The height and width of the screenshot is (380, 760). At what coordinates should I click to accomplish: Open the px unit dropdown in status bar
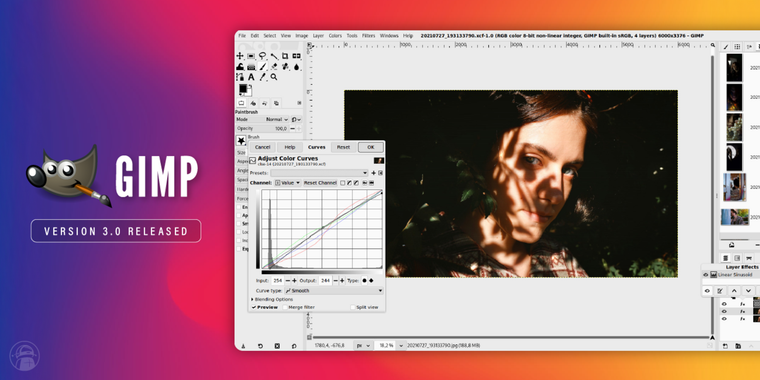click(363, 346)
